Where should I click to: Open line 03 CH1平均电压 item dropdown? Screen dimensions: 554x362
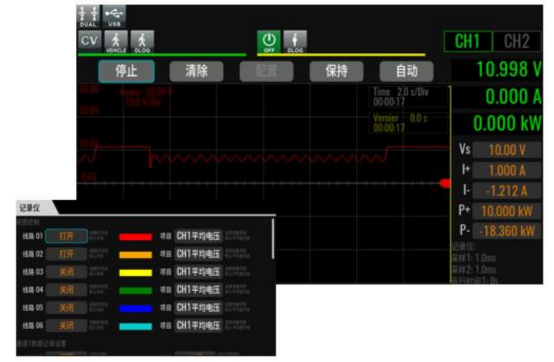pyautogui.click(x=199, y=272)
